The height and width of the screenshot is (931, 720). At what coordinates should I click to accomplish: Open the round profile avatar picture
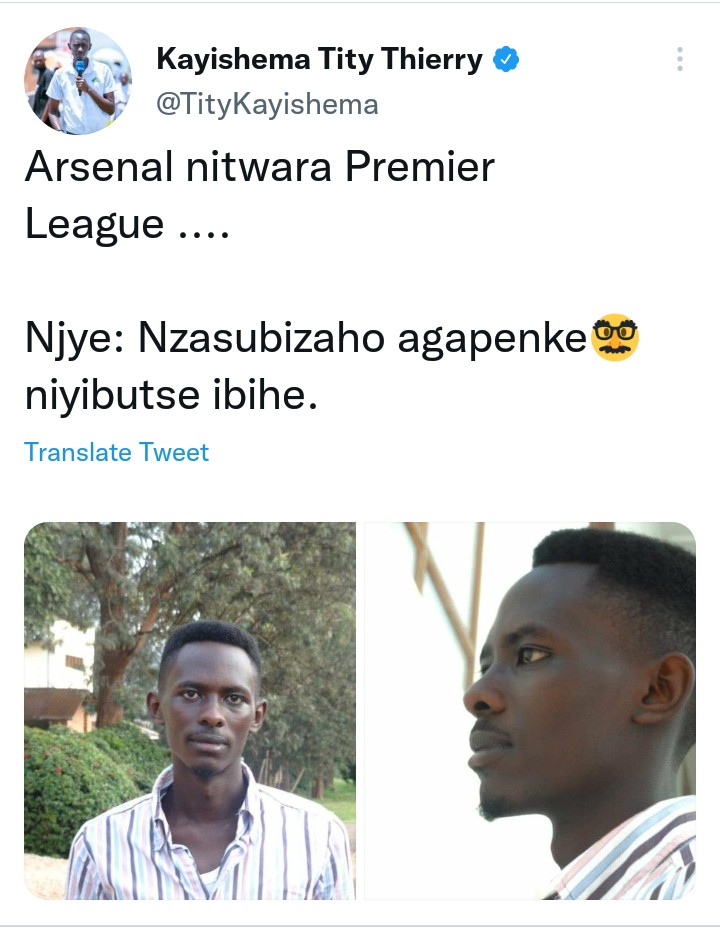pyautogui.click(x=78, y=81)
